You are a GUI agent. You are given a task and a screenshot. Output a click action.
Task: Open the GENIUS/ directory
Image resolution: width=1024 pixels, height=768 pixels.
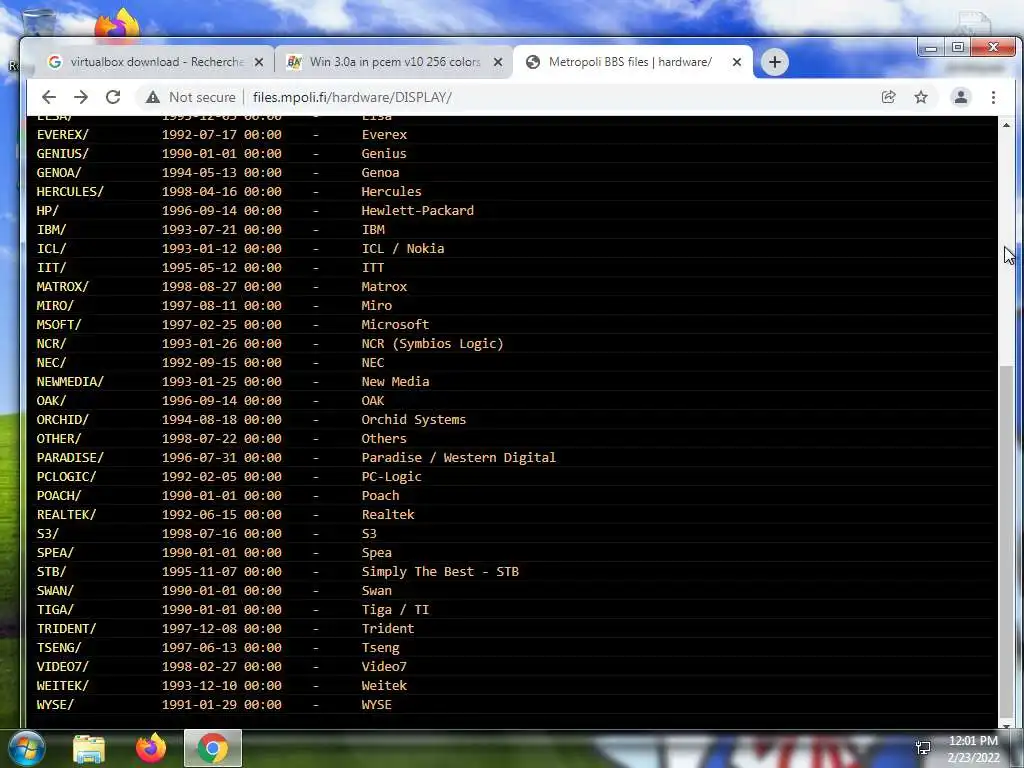[62, 153]
